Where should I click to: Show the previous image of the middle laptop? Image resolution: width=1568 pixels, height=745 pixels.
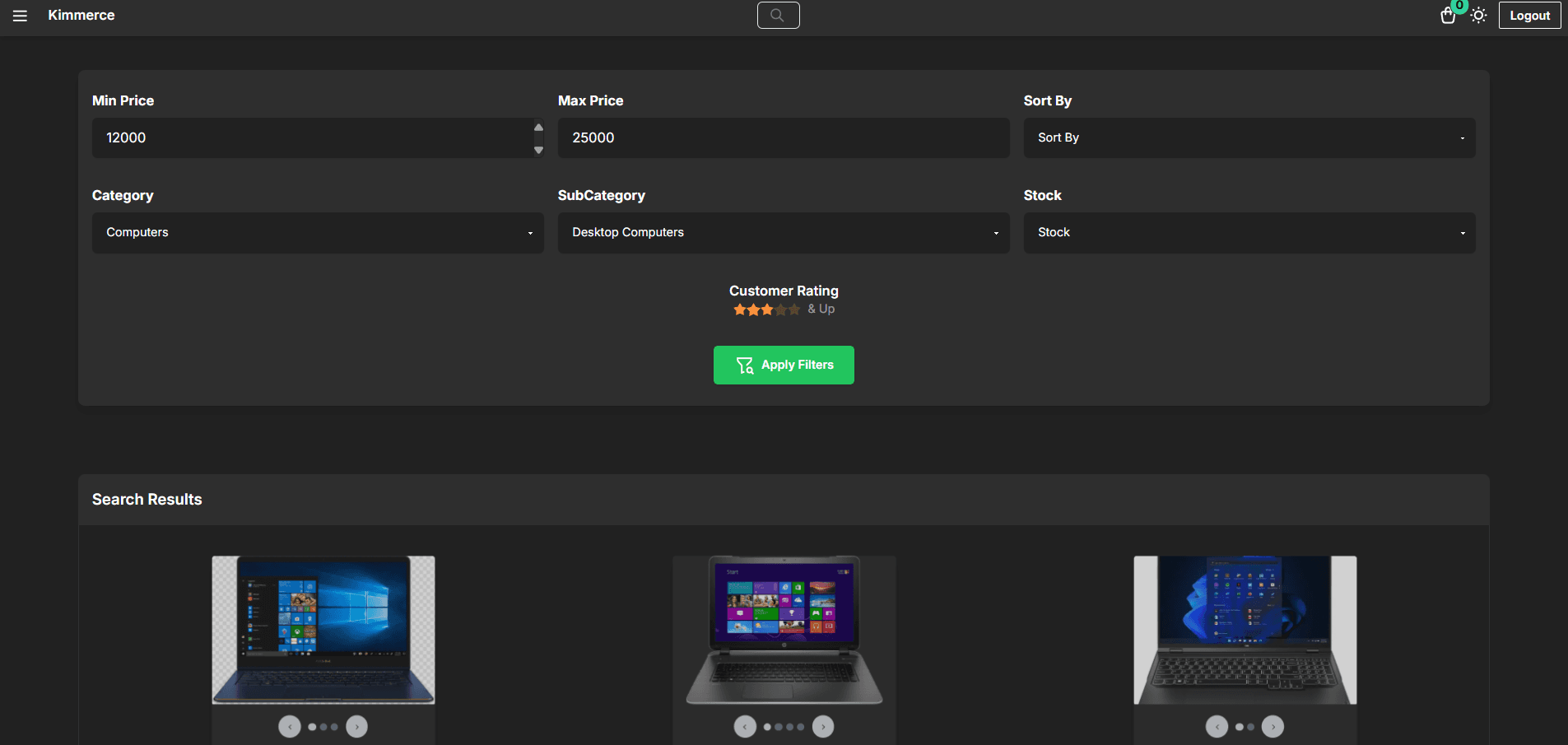click(745, 726)
